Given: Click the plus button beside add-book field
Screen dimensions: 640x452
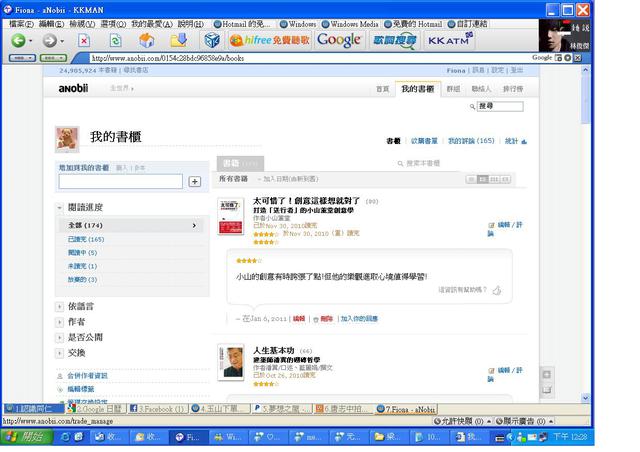Looking at the screenshot, I should click(194, 181).
